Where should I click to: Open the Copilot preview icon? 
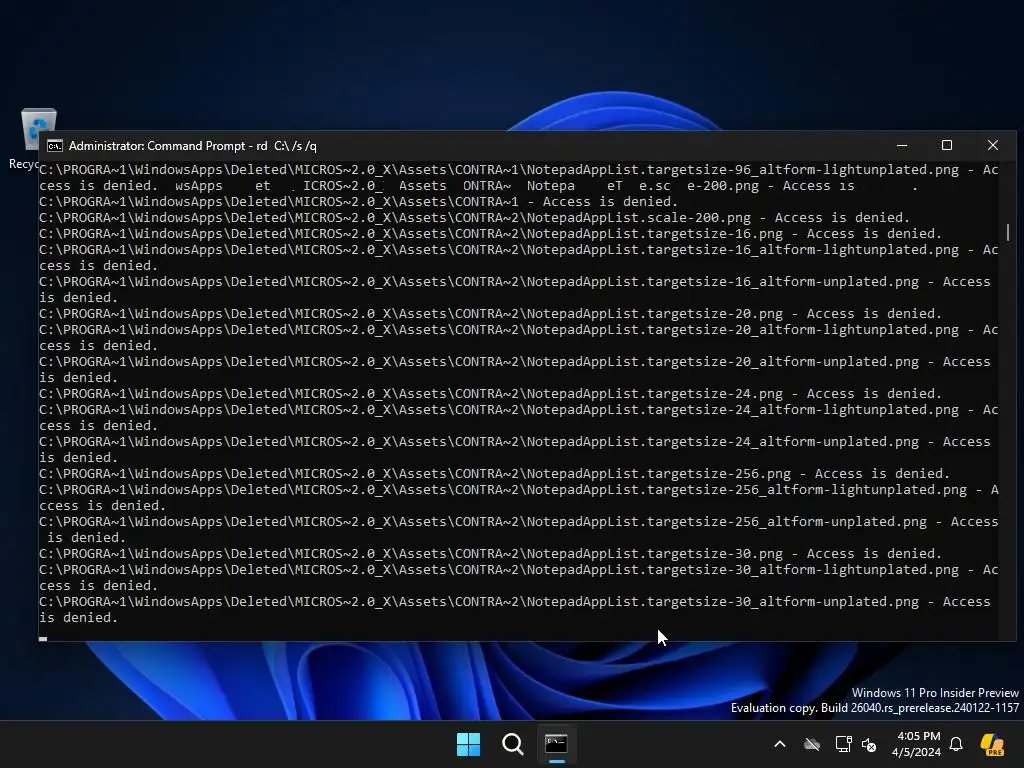coord(993,744)
